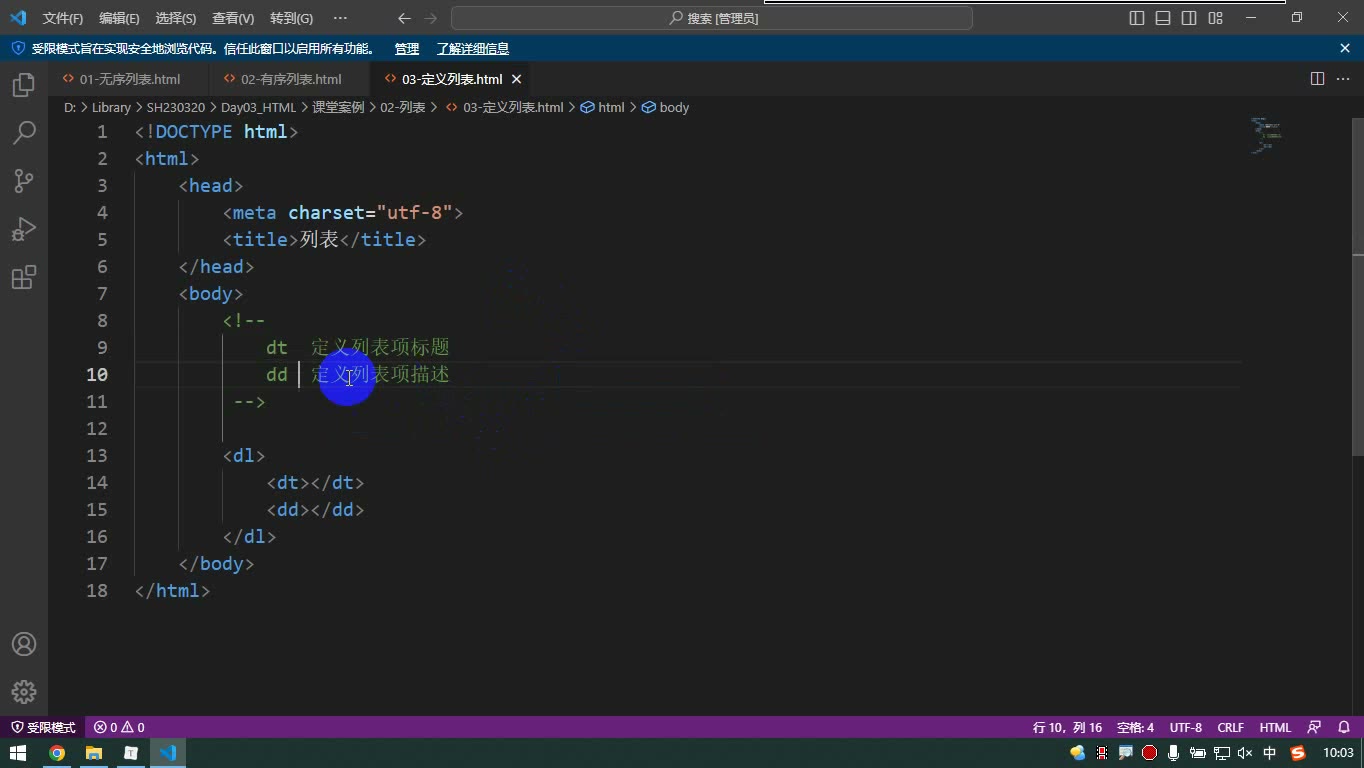Toggle the primary side bar
This screenshot has height=768, width=1364.
pyautogui.click(x=1137, y=18)
